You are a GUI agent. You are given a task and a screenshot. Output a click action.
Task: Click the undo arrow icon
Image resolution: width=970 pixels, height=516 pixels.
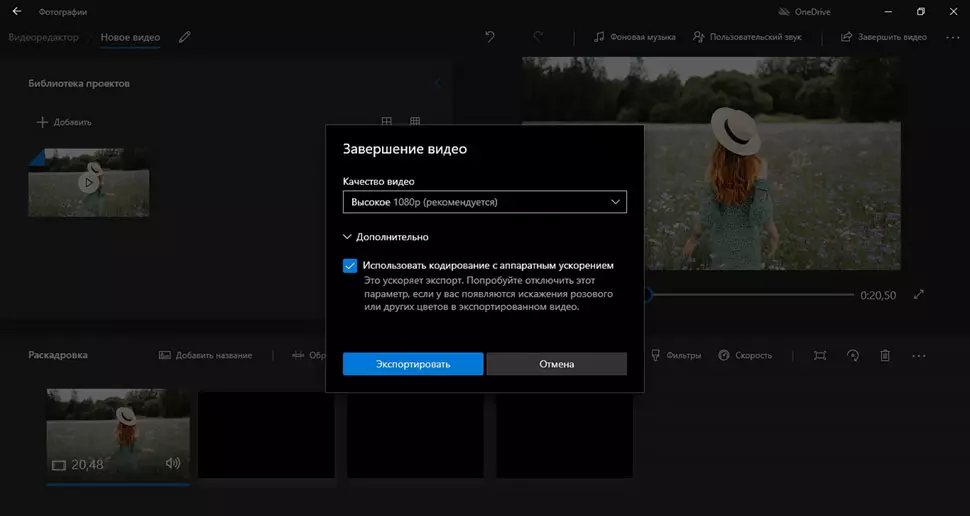coord(490,37)
